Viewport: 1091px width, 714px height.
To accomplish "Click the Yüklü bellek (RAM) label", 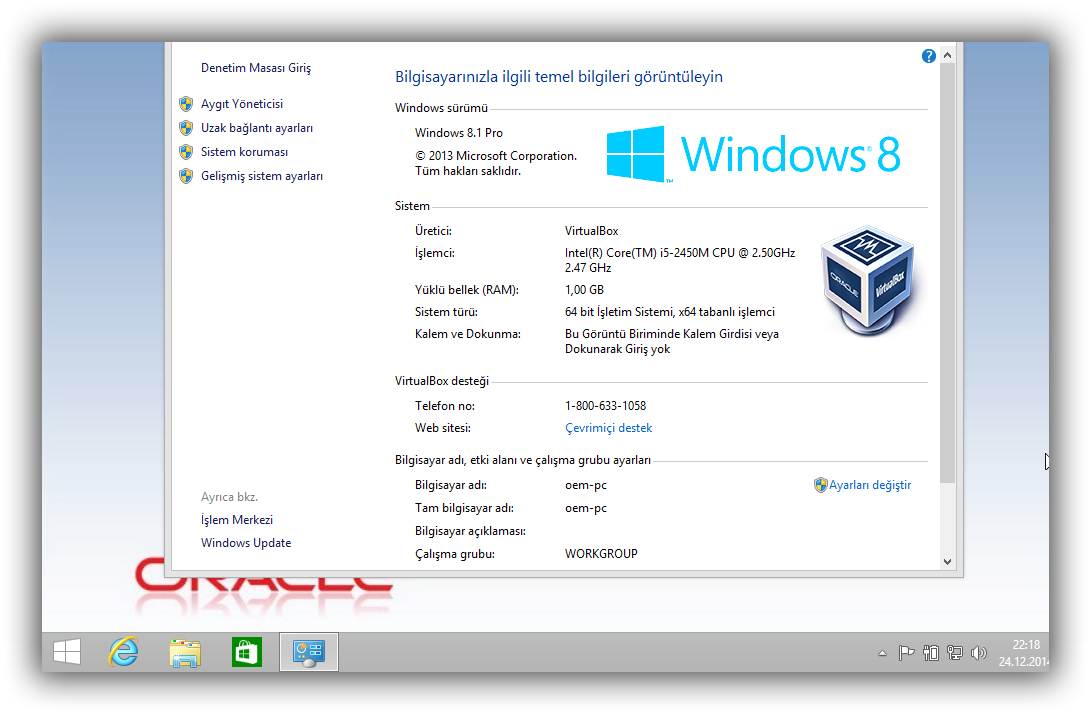I will click(467, 290).
